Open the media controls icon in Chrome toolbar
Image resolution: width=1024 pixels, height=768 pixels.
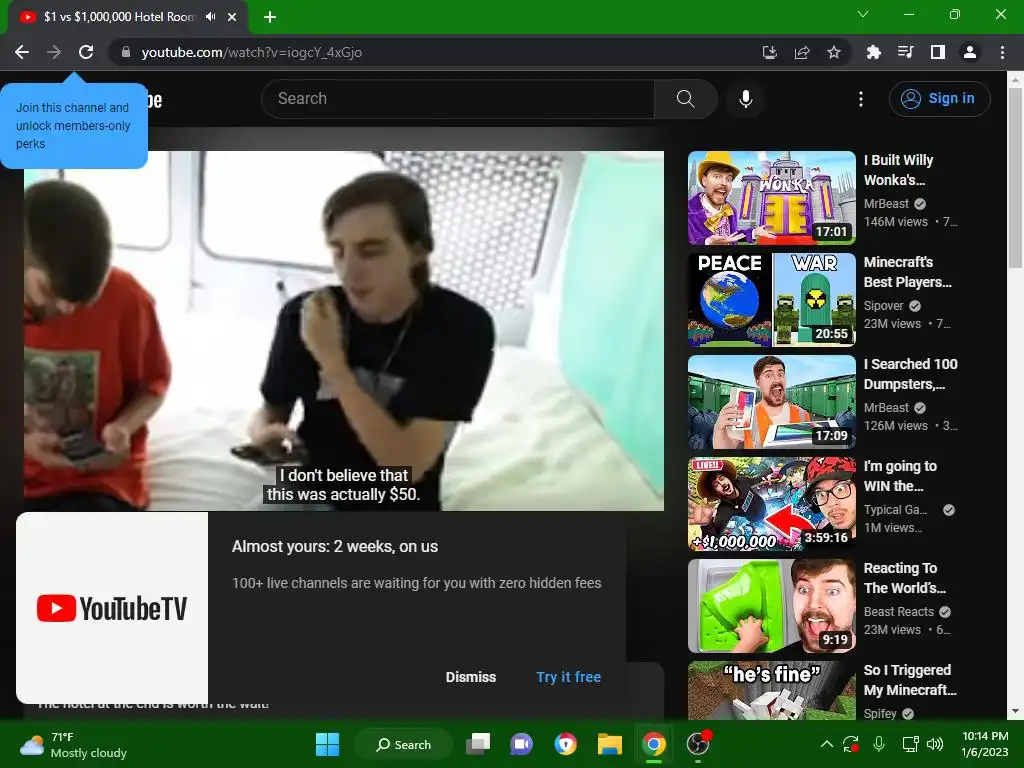905,52
